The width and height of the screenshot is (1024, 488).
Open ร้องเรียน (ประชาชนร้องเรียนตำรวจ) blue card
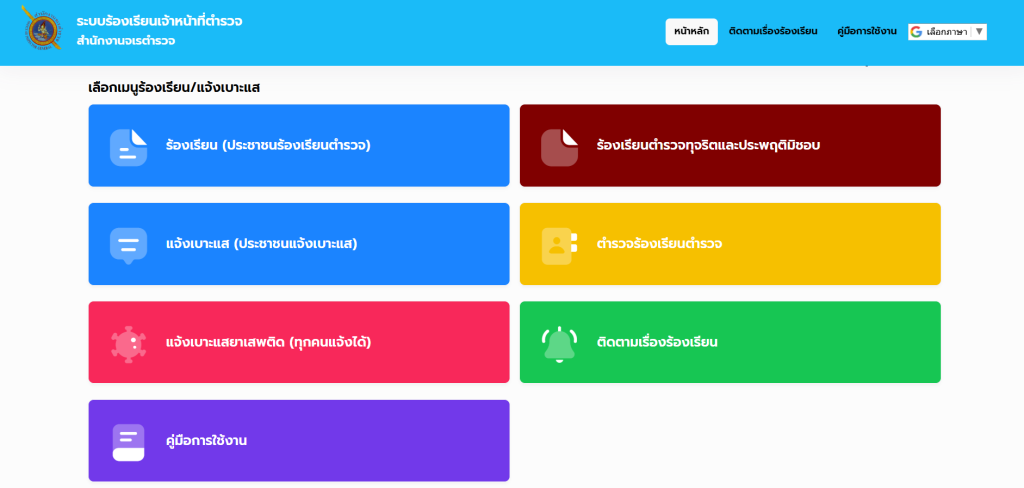pos(298,146)
